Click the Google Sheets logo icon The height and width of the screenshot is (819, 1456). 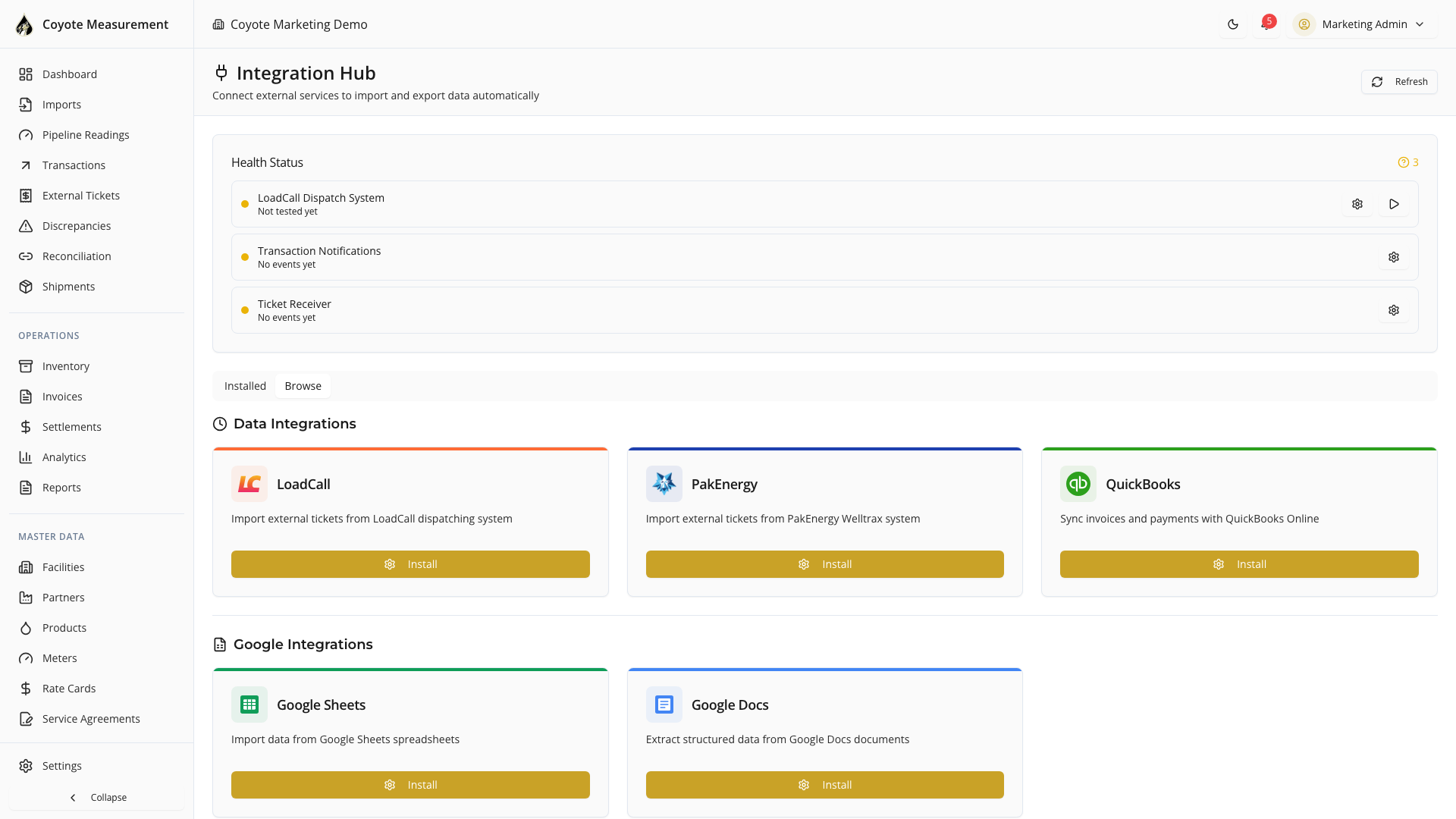click(249, 704)
